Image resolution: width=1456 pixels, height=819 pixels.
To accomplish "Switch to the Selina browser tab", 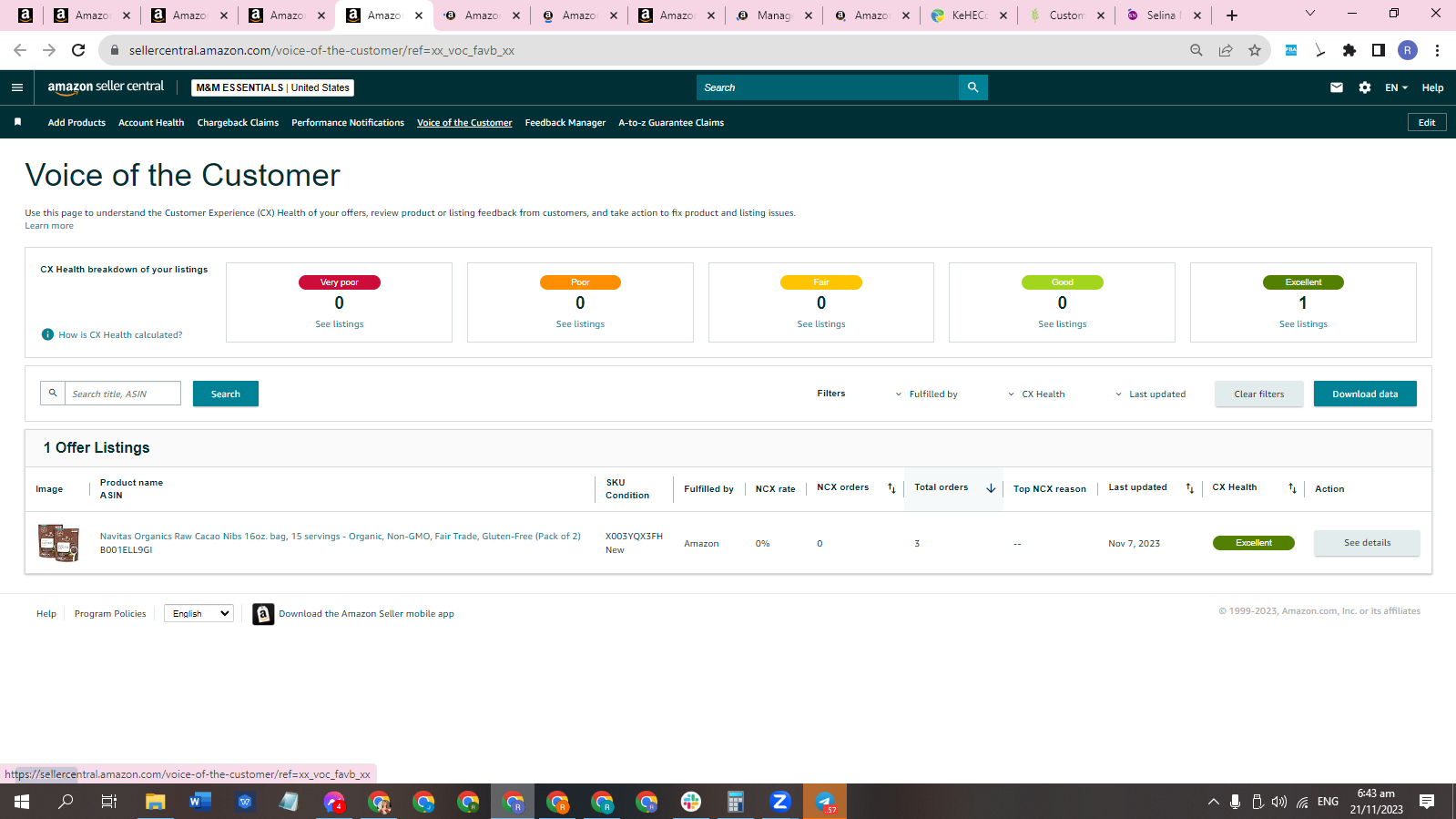I will click(x=1163, y=15).
